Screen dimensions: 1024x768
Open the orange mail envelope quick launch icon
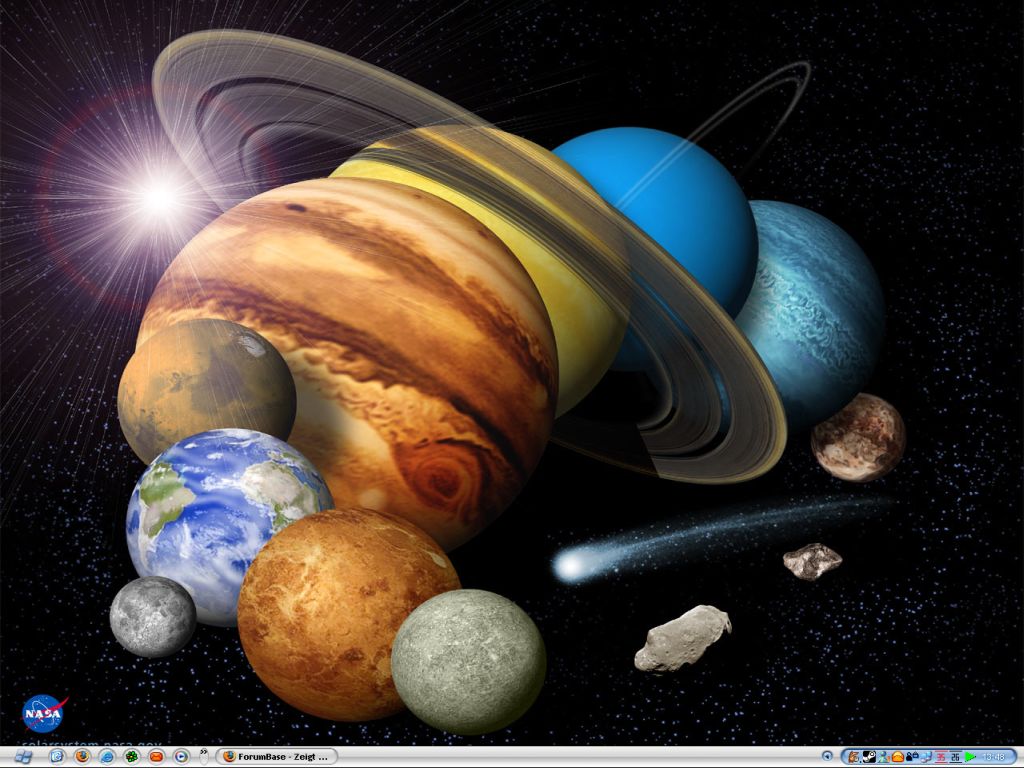pyautogui.click(x=156, y=756)
